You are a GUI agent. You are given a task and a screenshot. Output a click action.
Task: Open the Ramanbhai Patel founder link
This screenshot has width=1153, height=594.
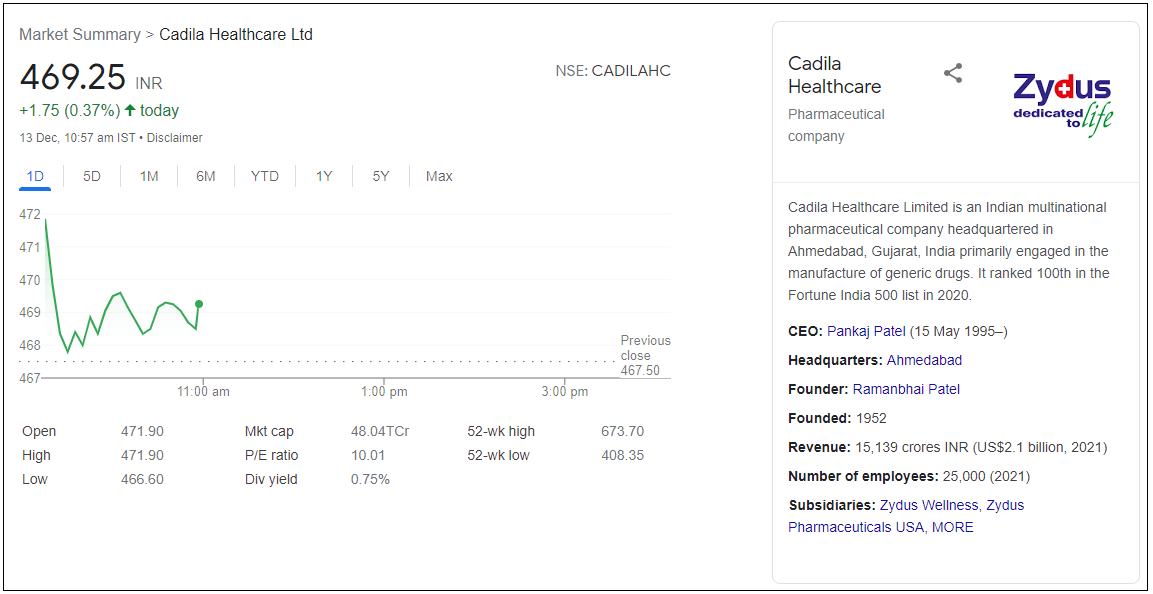(x=907, y=389)
